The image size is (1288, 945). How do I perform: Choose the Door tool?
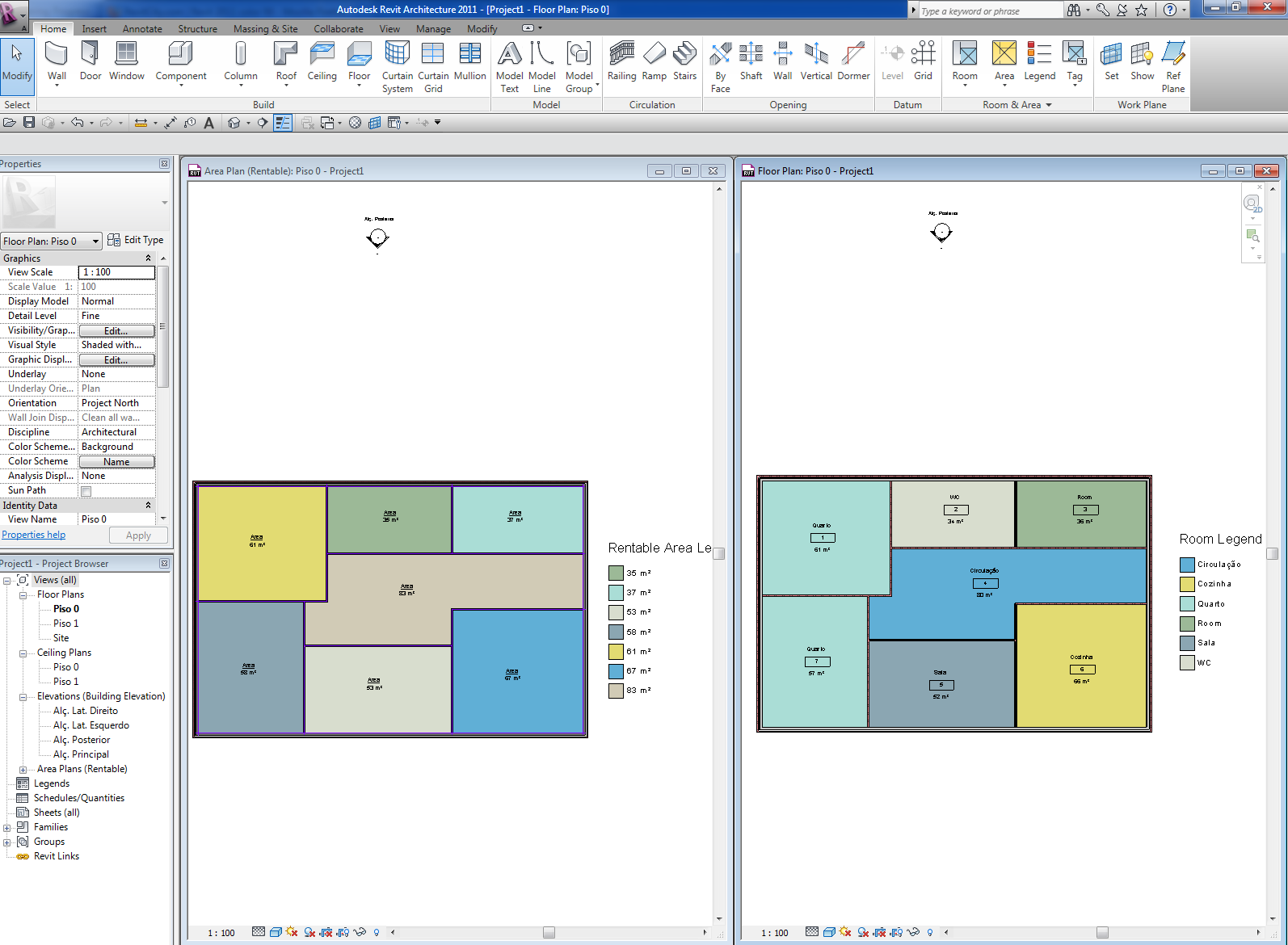coord(90,62)
